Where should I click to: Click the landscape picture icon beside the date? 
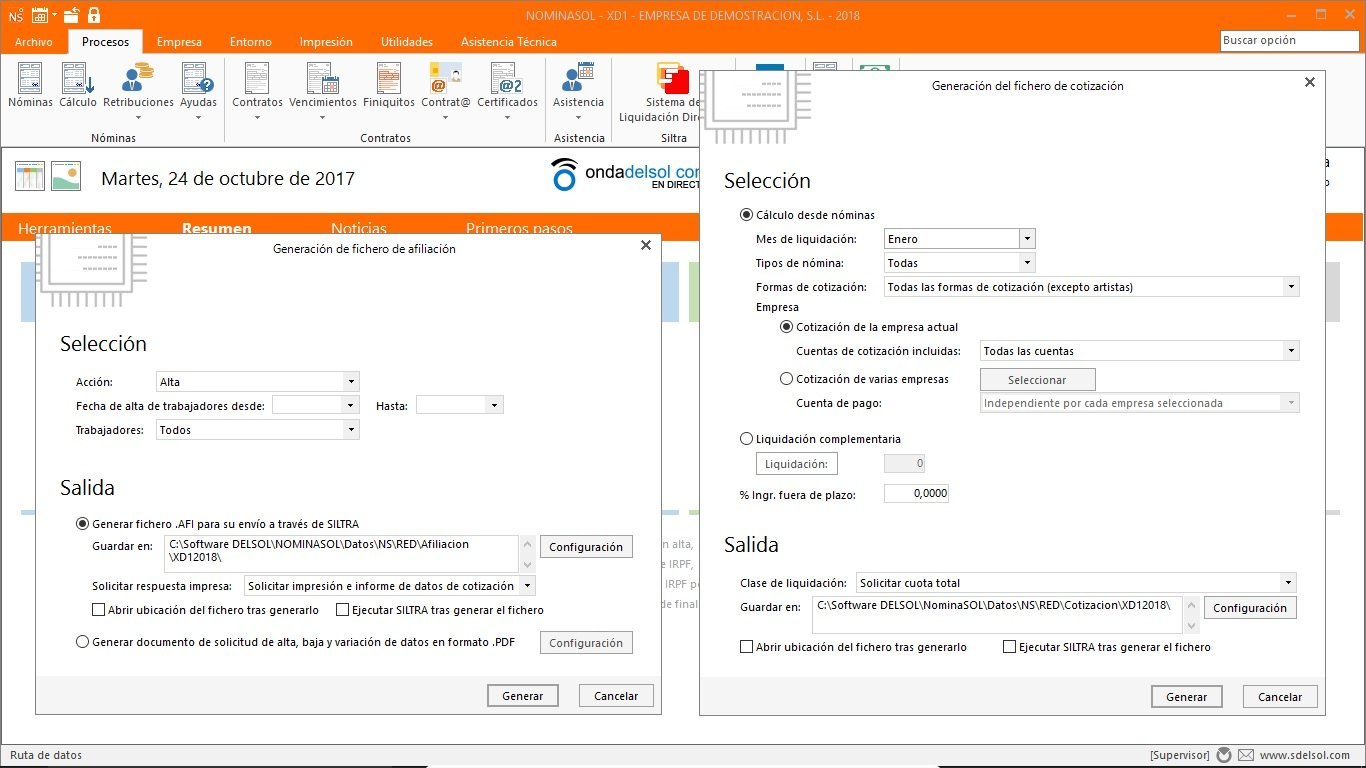coord(66,177)
